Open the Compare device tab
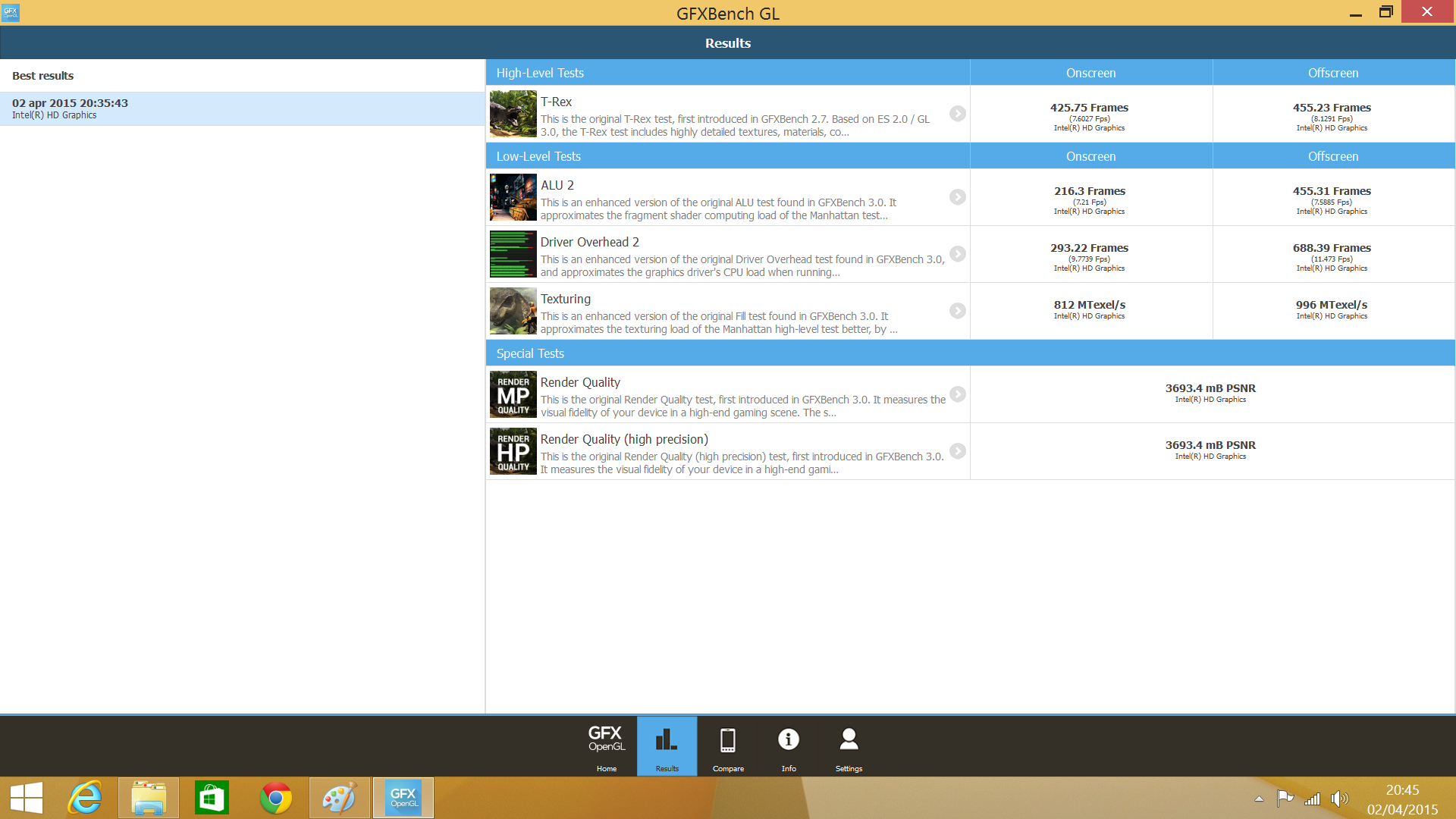Image resolution: width=1456 pixels, height=819 pixels. (x=727, y=745)
